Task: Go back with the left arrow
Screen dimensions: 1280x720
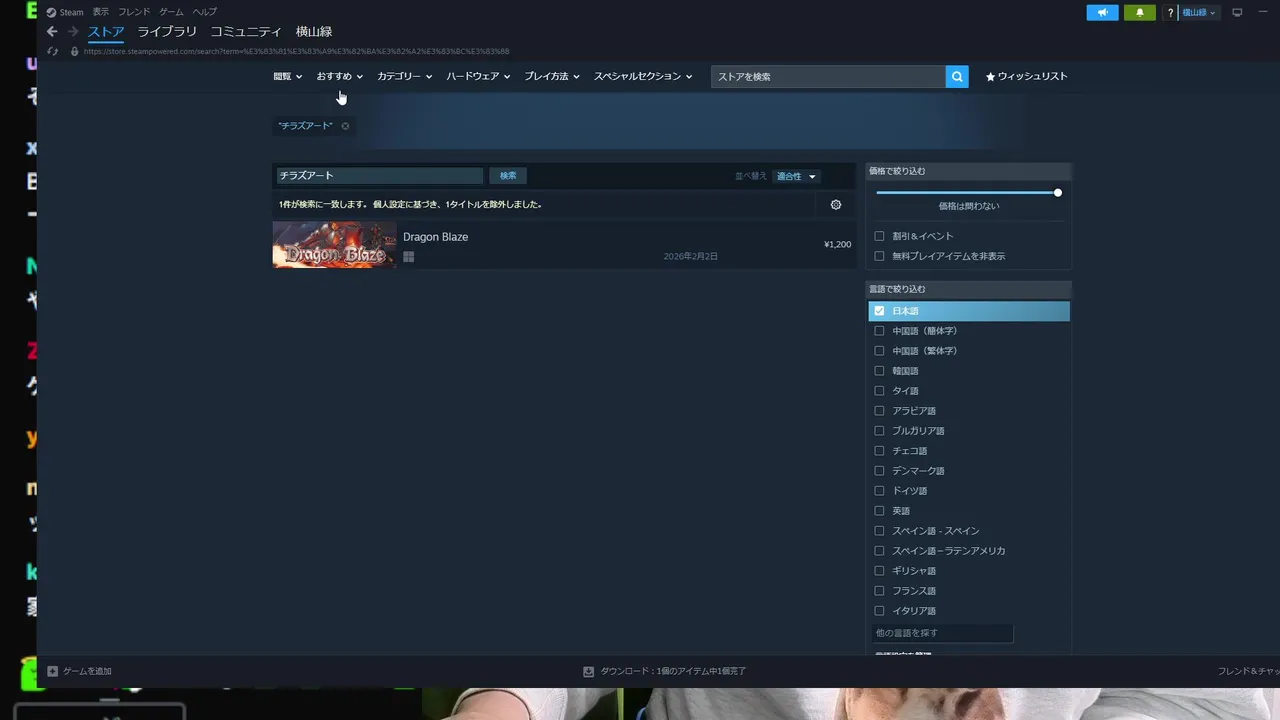Action: pyautogui.click(x=52, y=32)
